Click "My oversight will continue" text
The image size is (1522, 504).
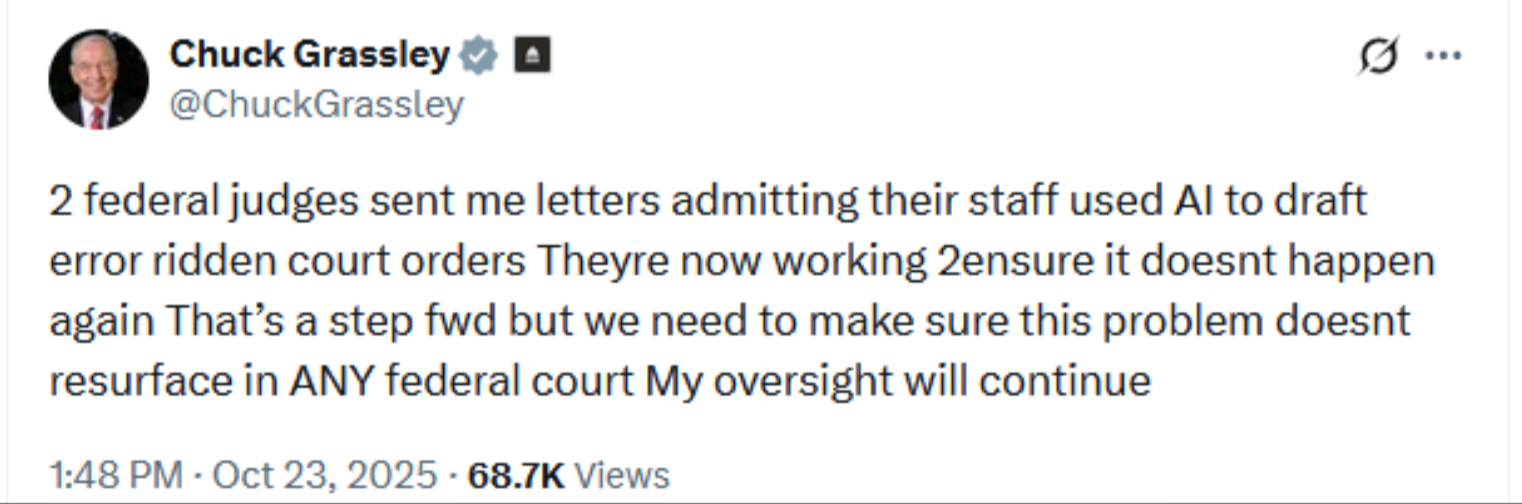[897, 382]
